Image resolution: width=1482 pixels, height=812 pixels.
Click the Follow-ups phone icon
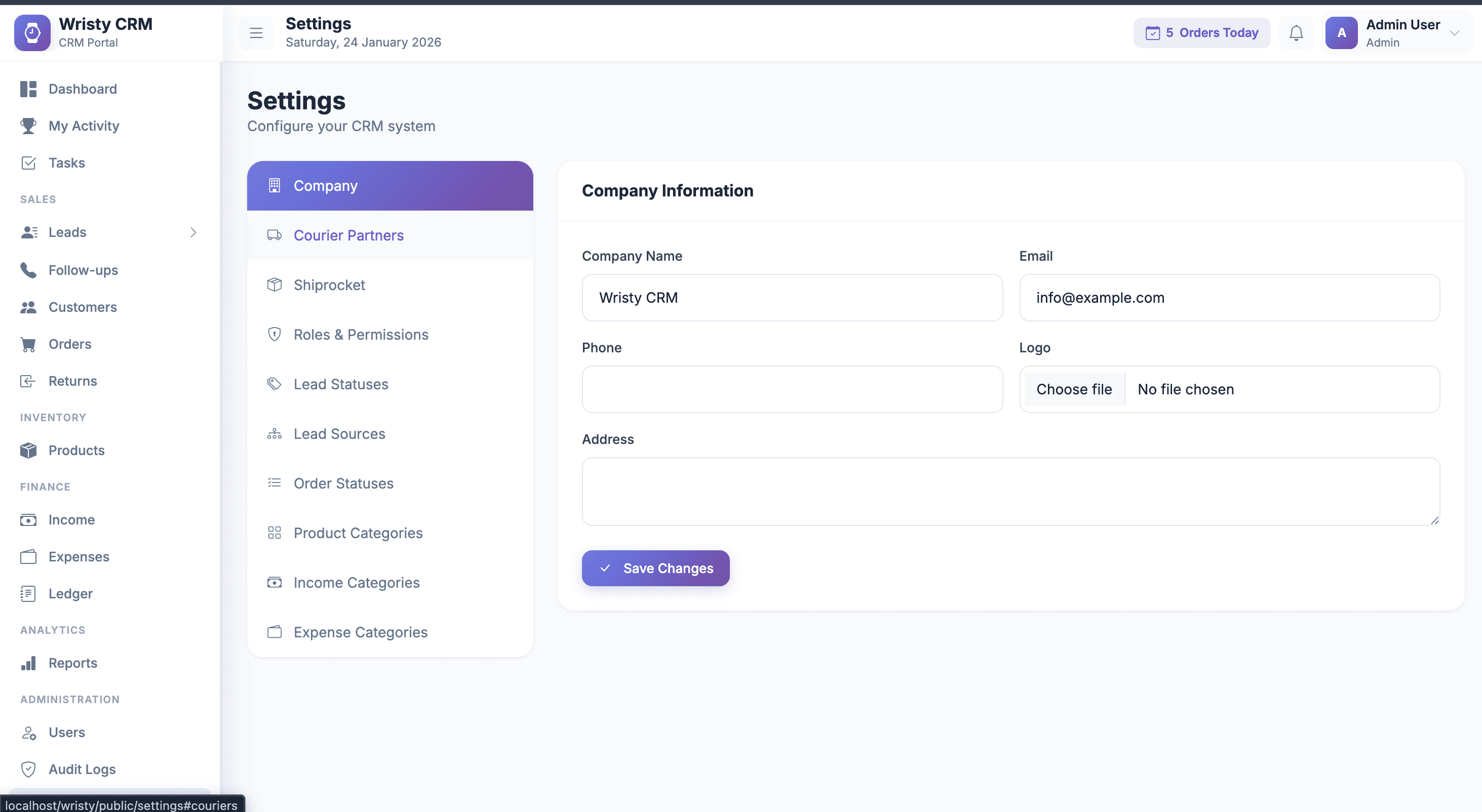(28, 270)
